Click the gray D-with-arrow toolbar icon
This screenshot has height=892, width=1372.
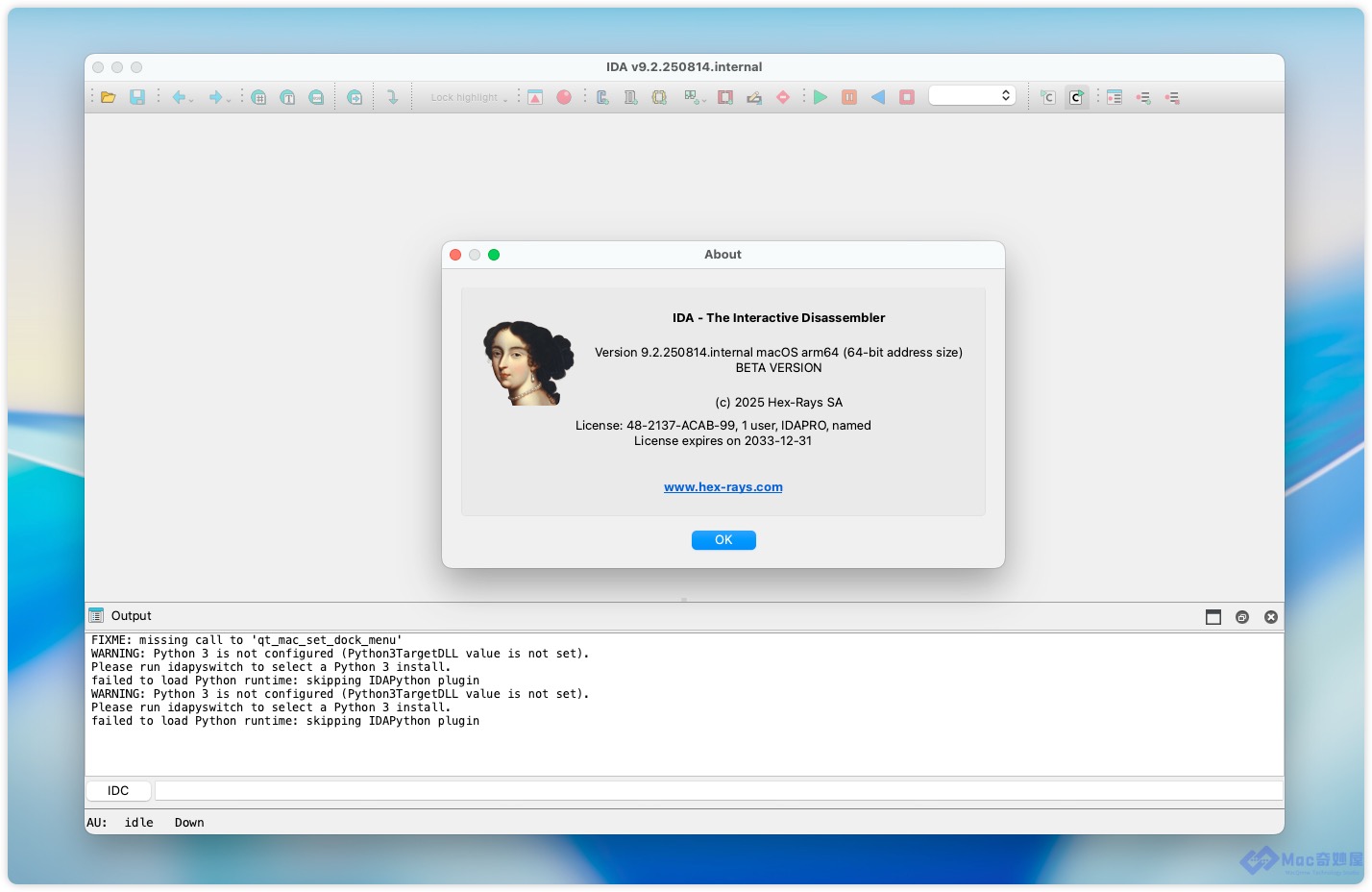[x=630, y=97]
